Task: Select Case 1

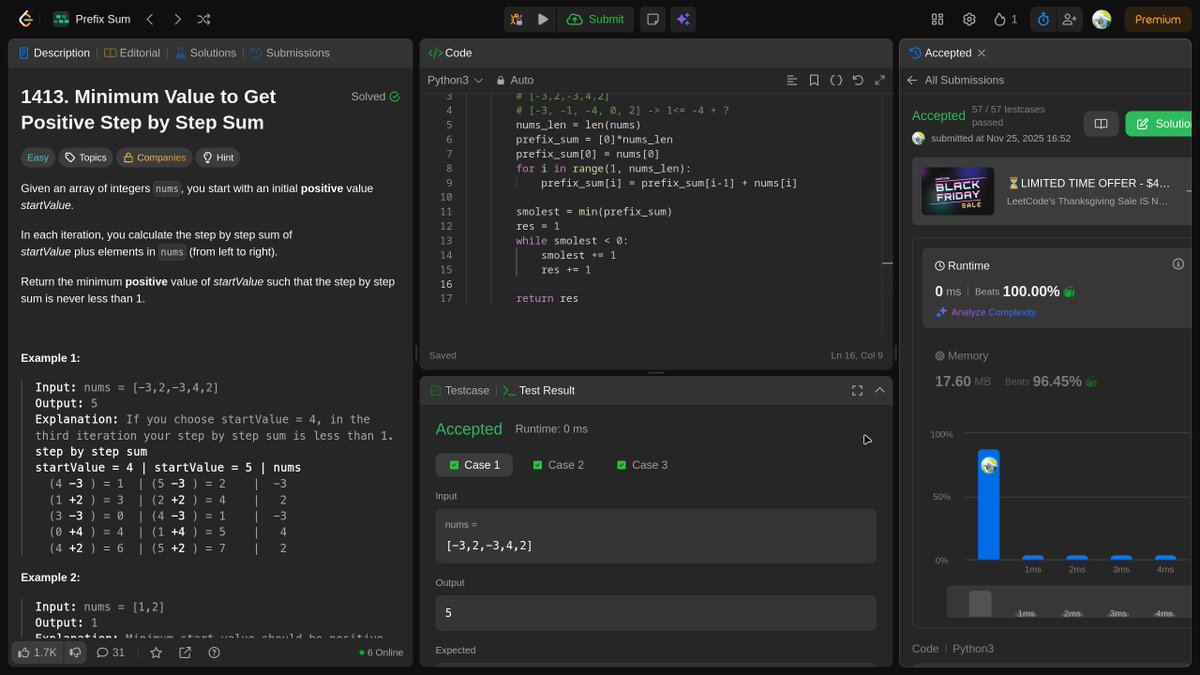Action: [474, 465]
